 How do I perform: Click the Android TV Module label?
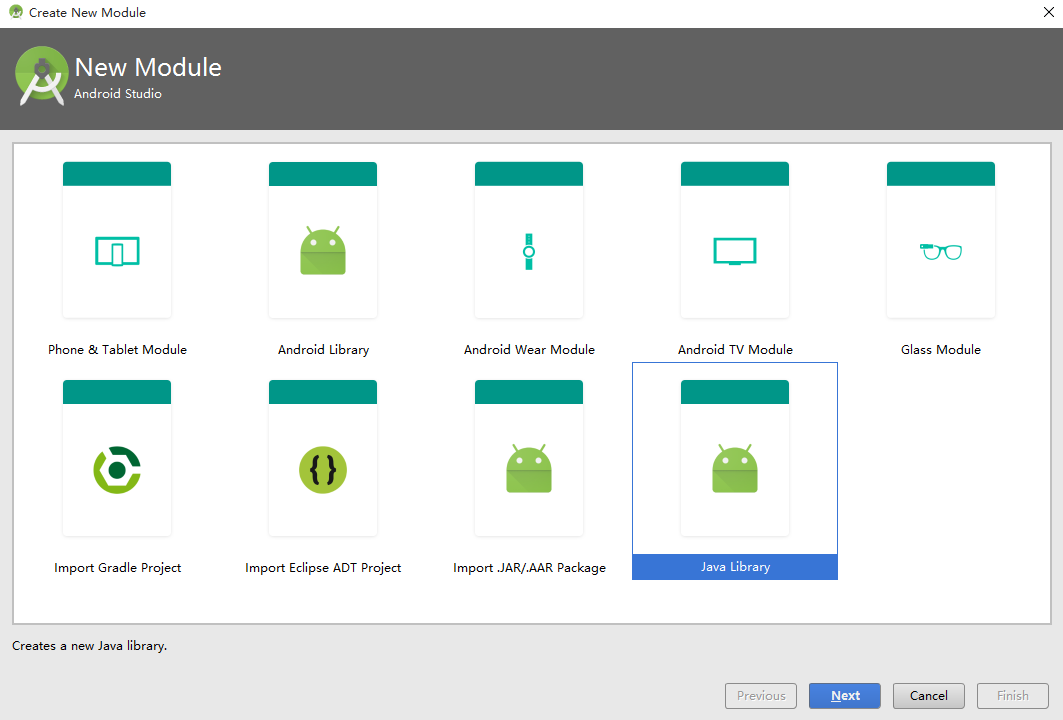[x=736, y=350]
